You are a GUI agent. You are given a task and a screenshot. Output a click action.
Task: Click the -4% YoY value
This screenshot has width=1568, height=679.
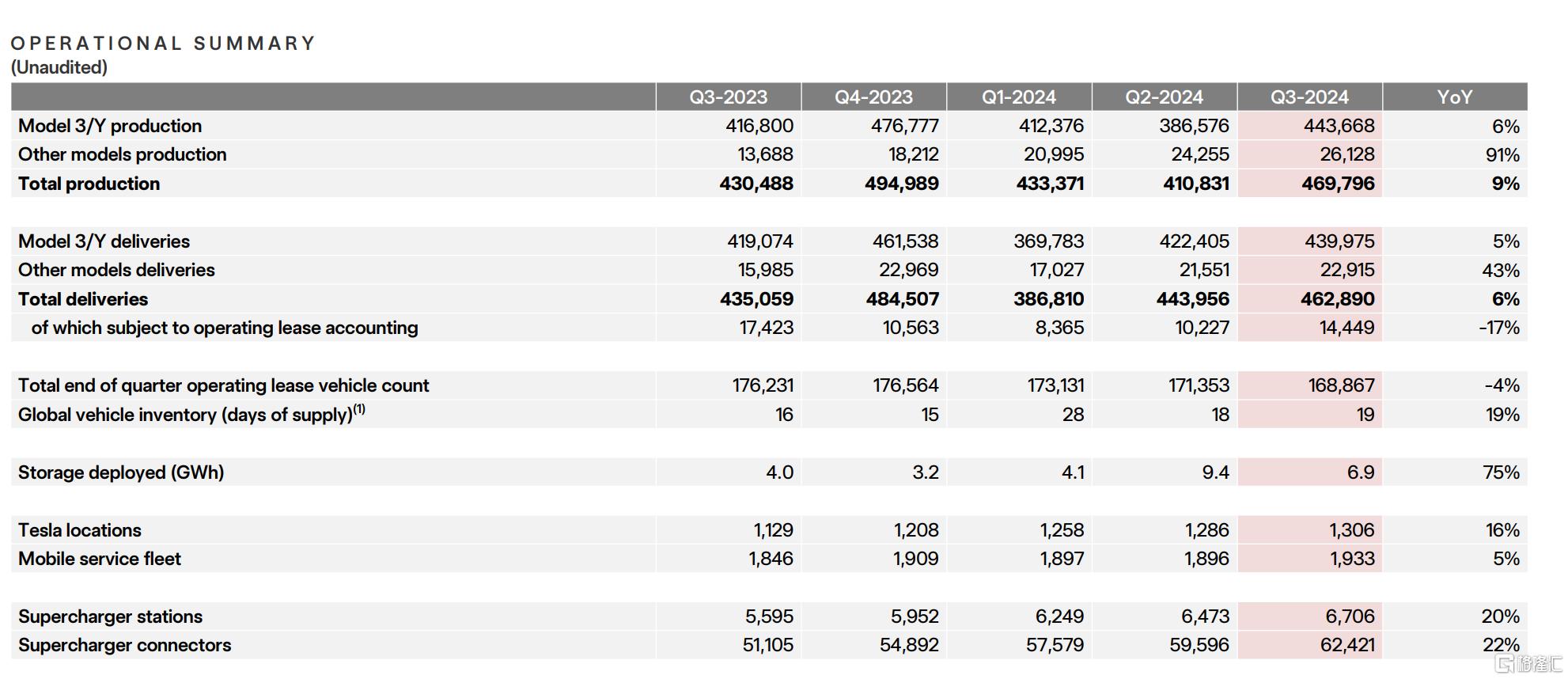(x=1502, y=385)
